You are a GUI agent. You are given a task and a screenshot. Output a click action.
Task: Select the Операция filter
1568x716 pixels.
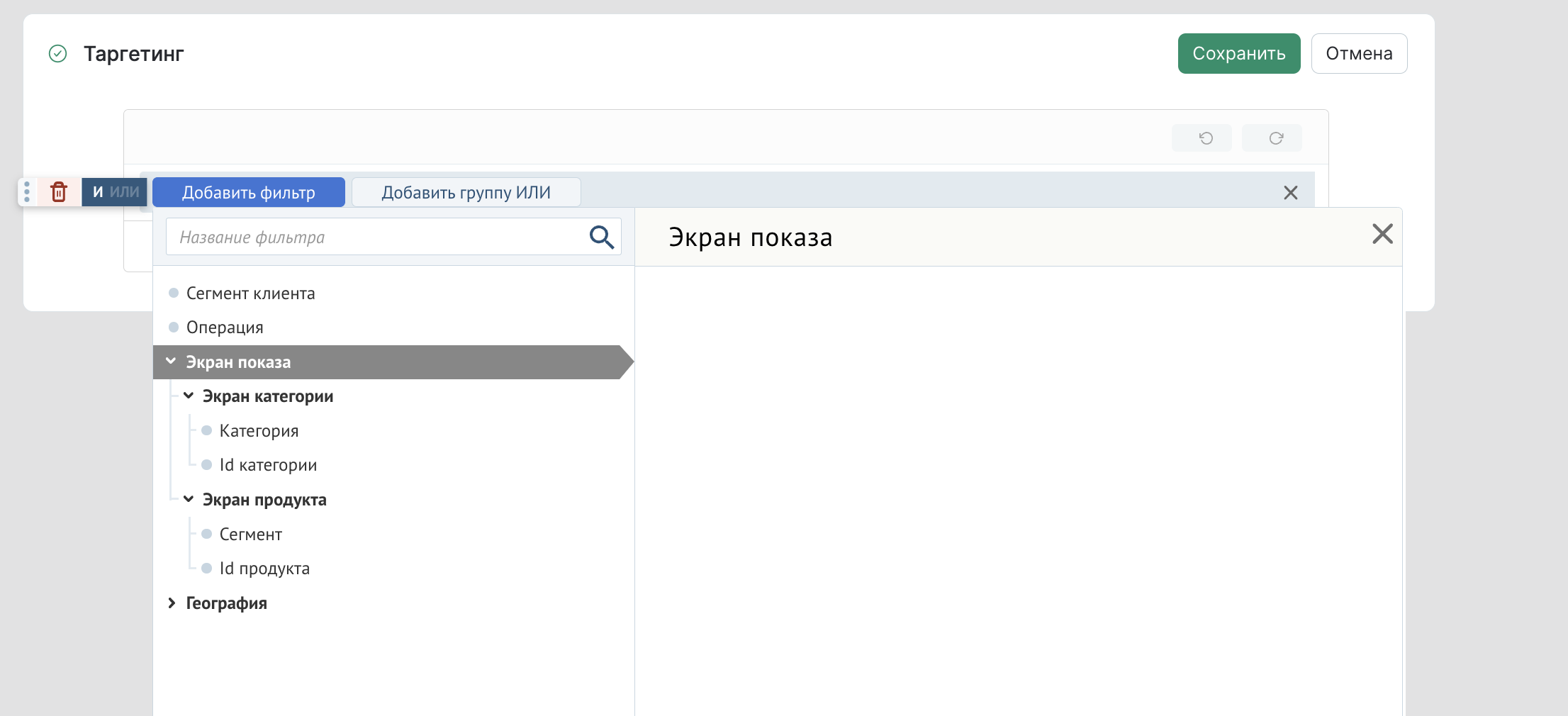225,328
